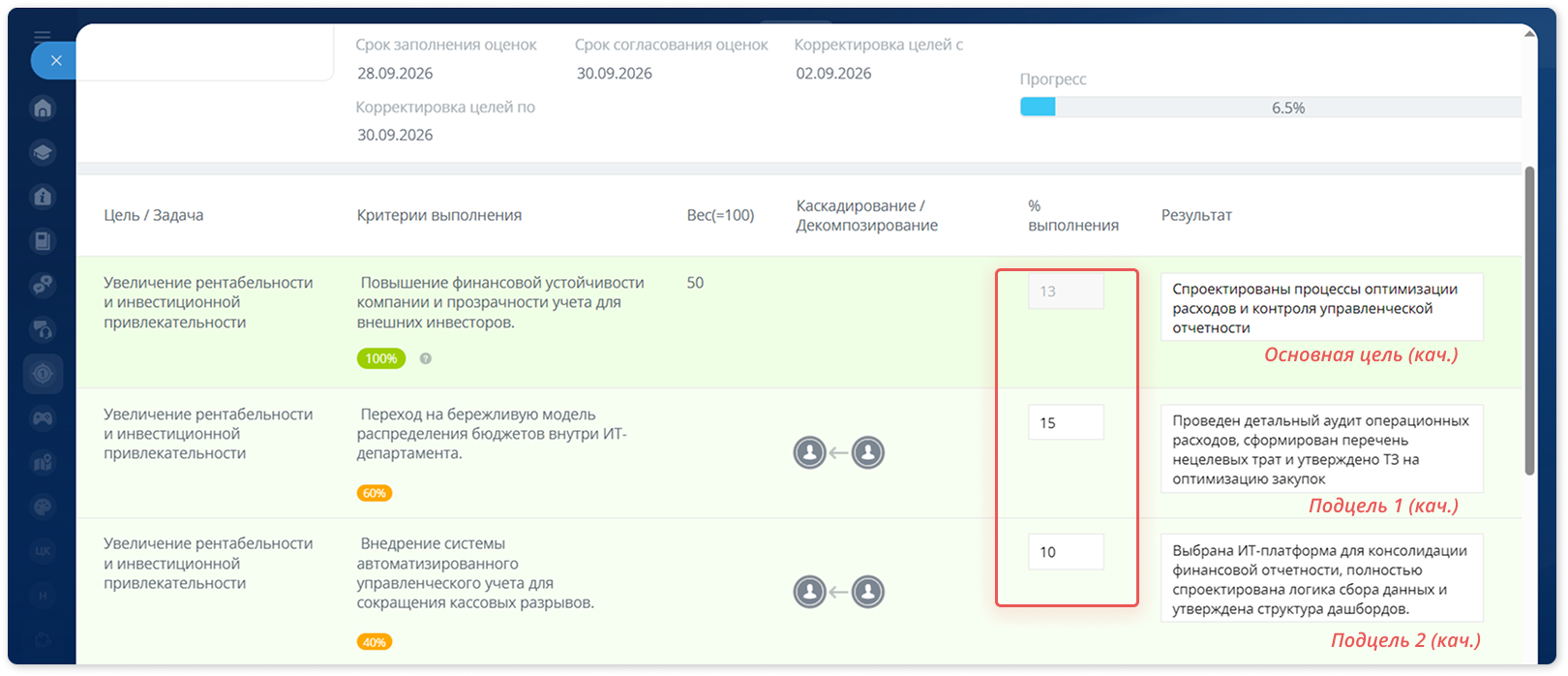Click the completion percent field showing 10
Image resolution: width=1568 pixels, height=676 pixels.
[1066, 552]
